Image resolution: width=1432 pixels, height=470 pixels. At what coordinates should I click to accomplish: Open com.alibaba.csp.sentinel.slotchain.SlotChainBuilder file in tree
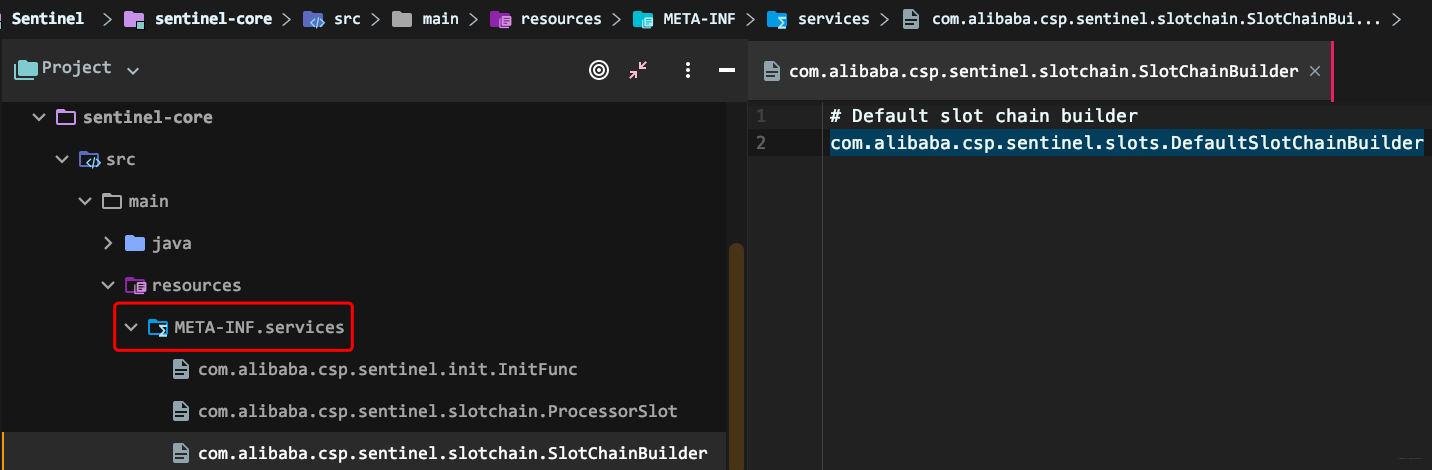point(453,453)
